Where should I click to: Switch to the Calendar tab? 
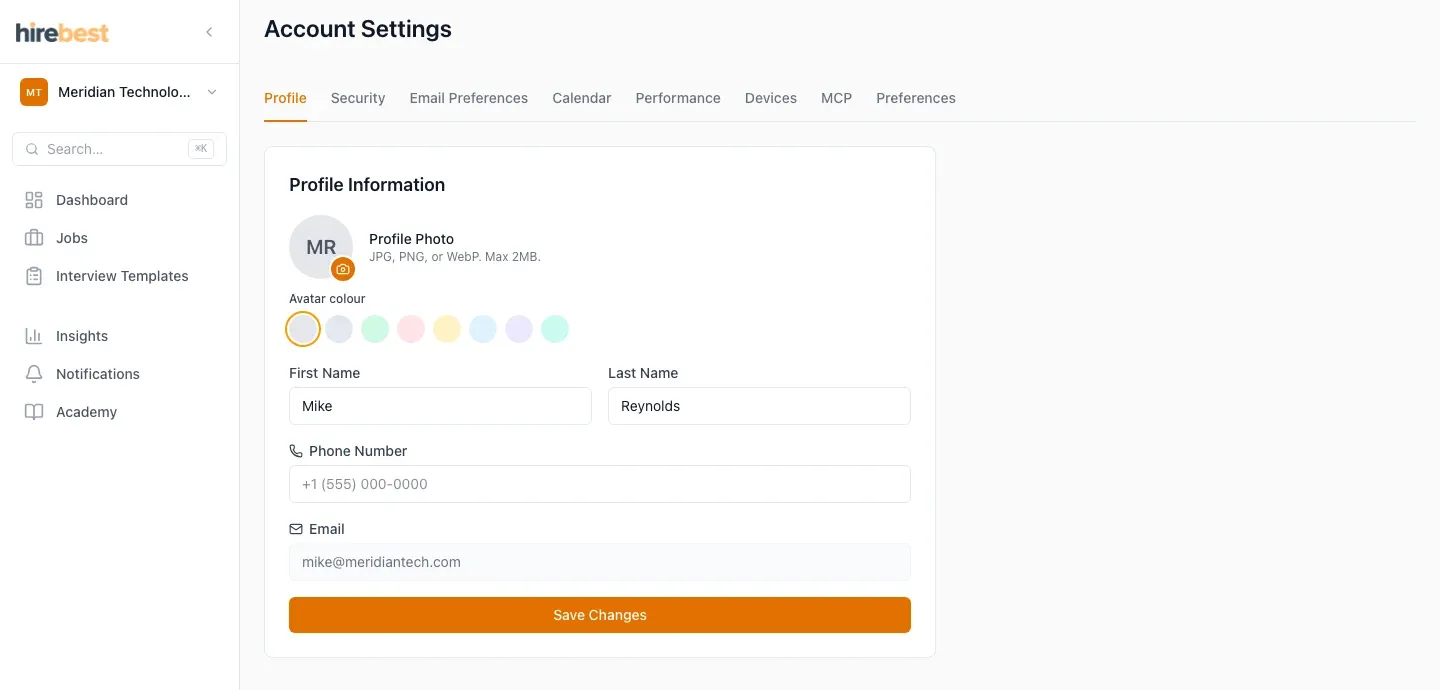tap(582, 98)
